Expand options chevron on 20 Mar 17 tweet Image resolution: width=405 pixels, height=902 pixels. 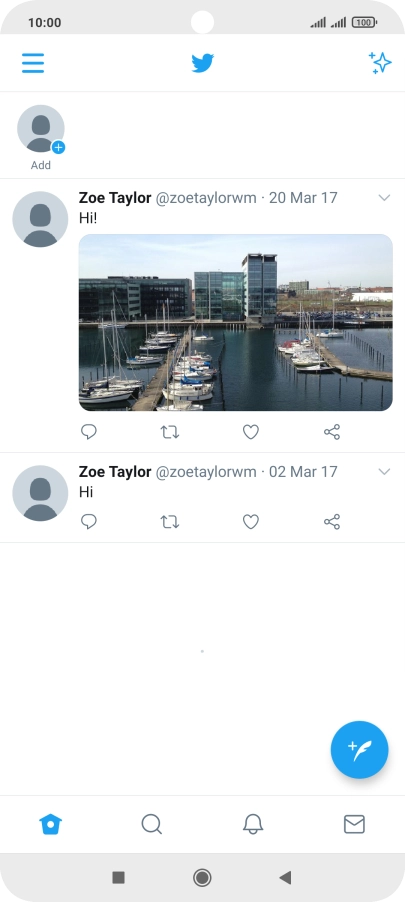coord(384,198)
